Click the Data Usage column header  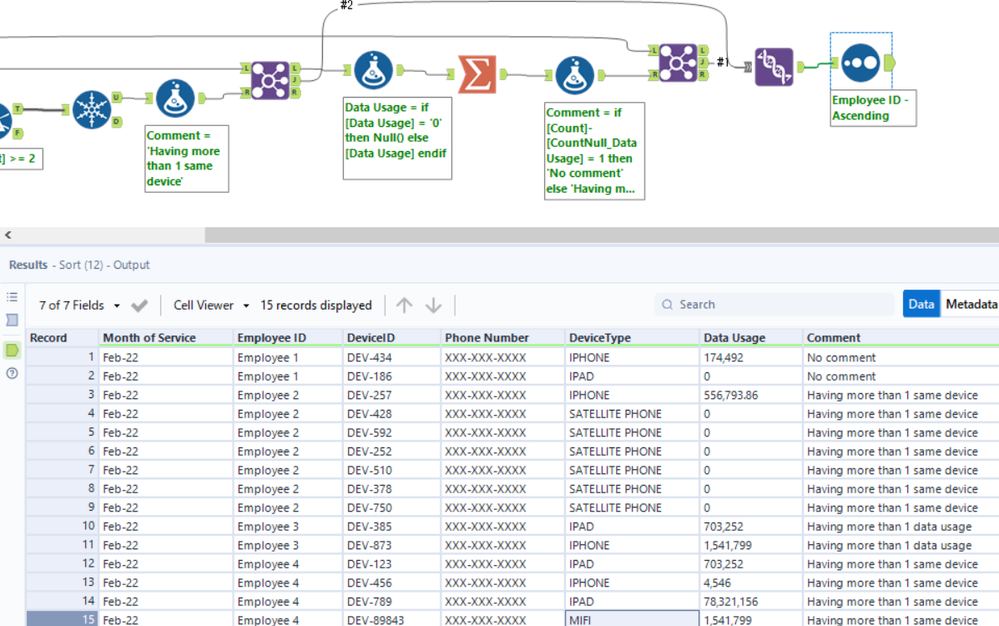click(x=734, y=338)
